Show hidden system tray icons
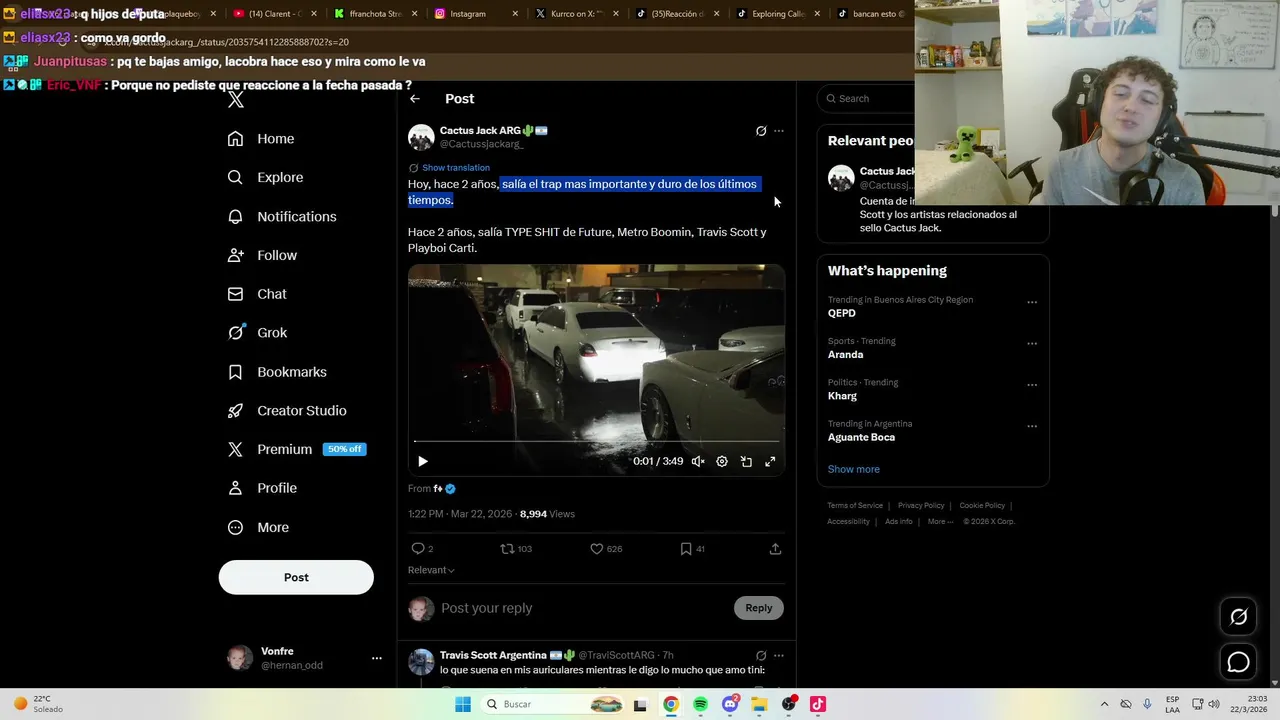Viewport: 1280px width, 720px height. (x=1104, y=704)
